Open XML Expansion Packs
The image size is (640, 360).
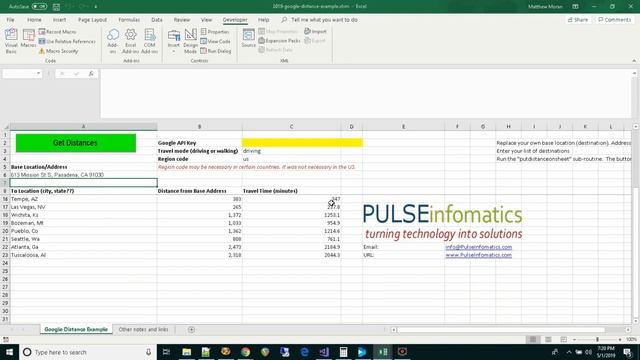click(280, 41)
